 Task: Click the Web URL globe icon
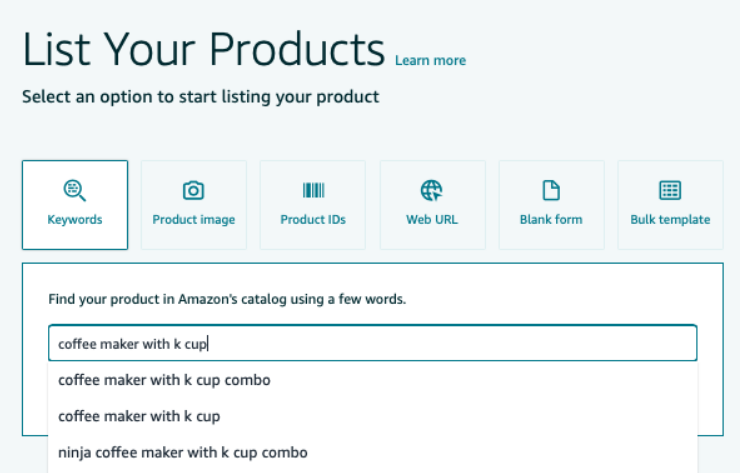coord(432,190)
